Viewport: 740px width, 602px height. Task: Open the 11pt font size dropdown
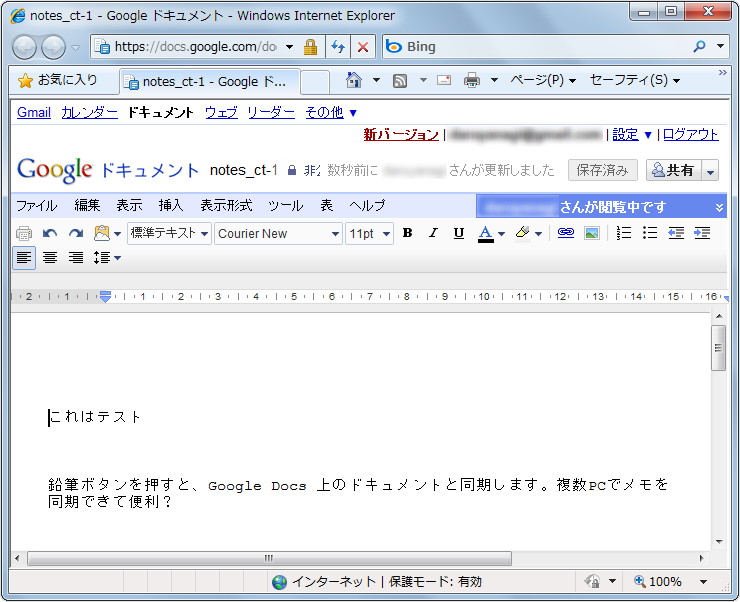pos(370,233)
